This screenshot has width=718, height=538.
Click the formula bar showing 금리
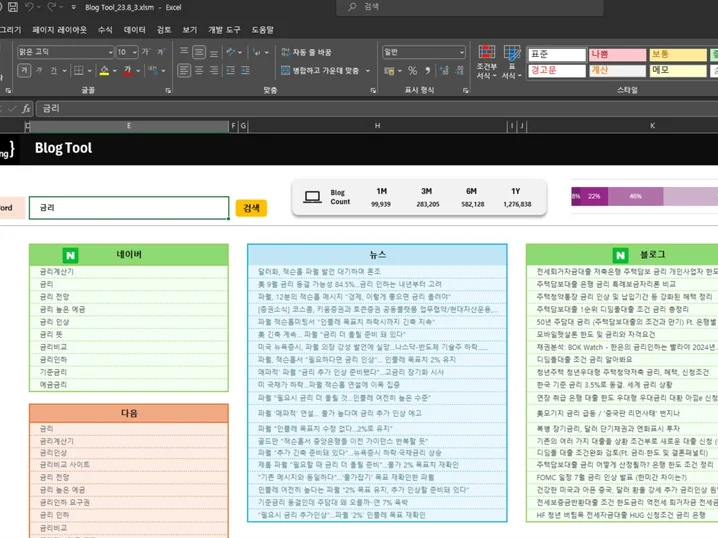click(x=376, y=109)
